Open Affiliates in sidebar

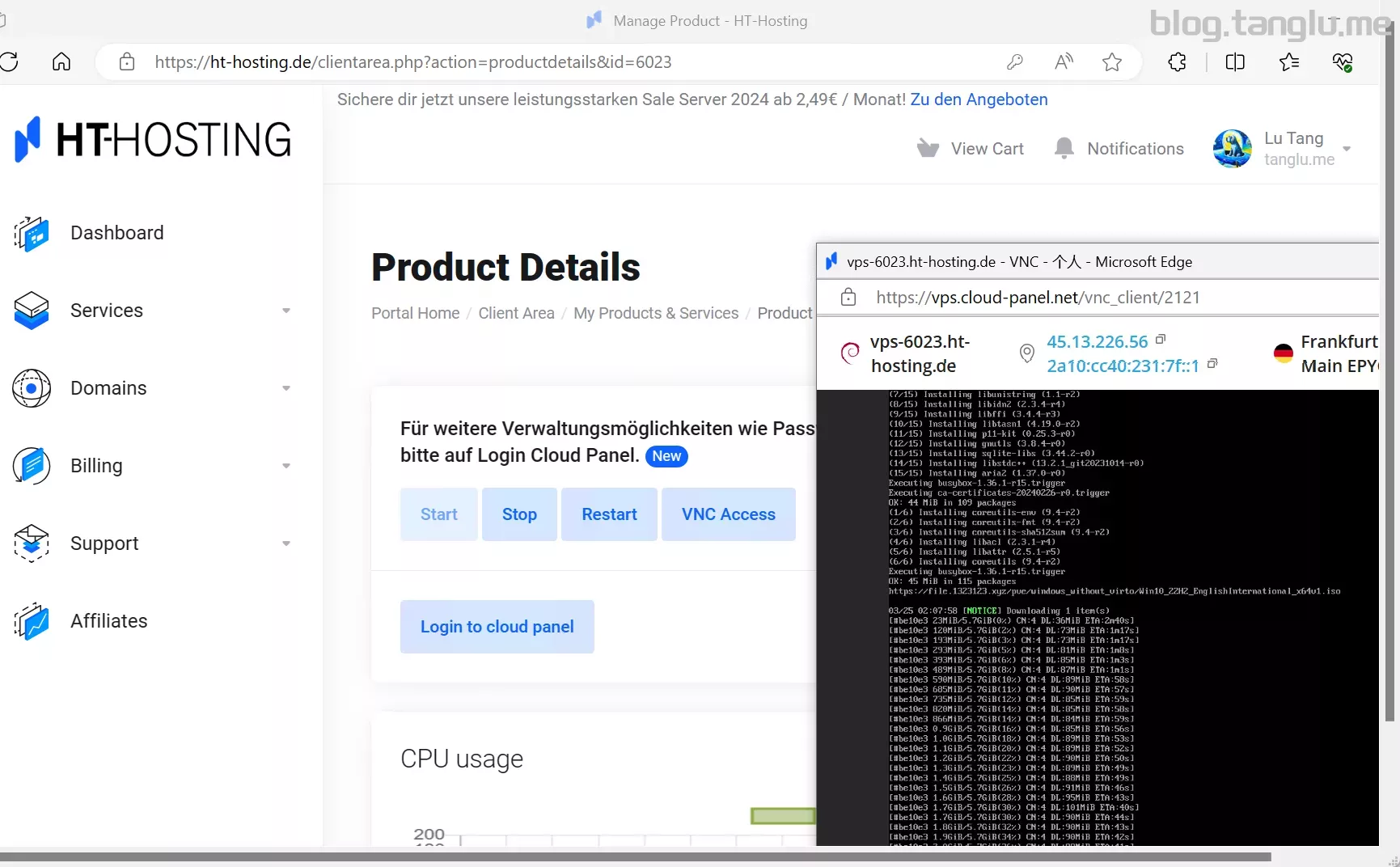(x=108, y=621)
